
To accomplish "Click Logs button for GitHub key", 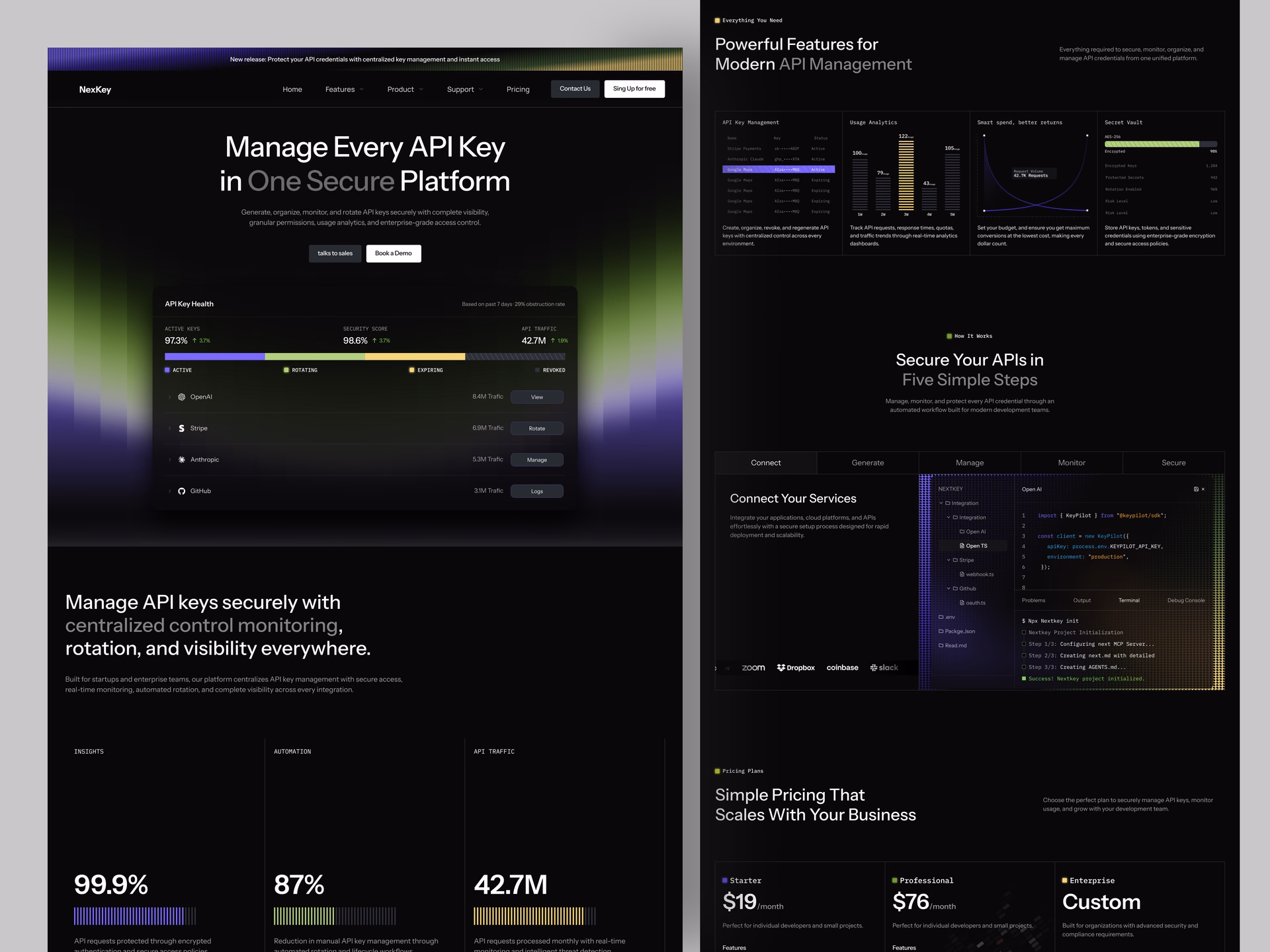I will pyautogui.click(x=537, y=491).
